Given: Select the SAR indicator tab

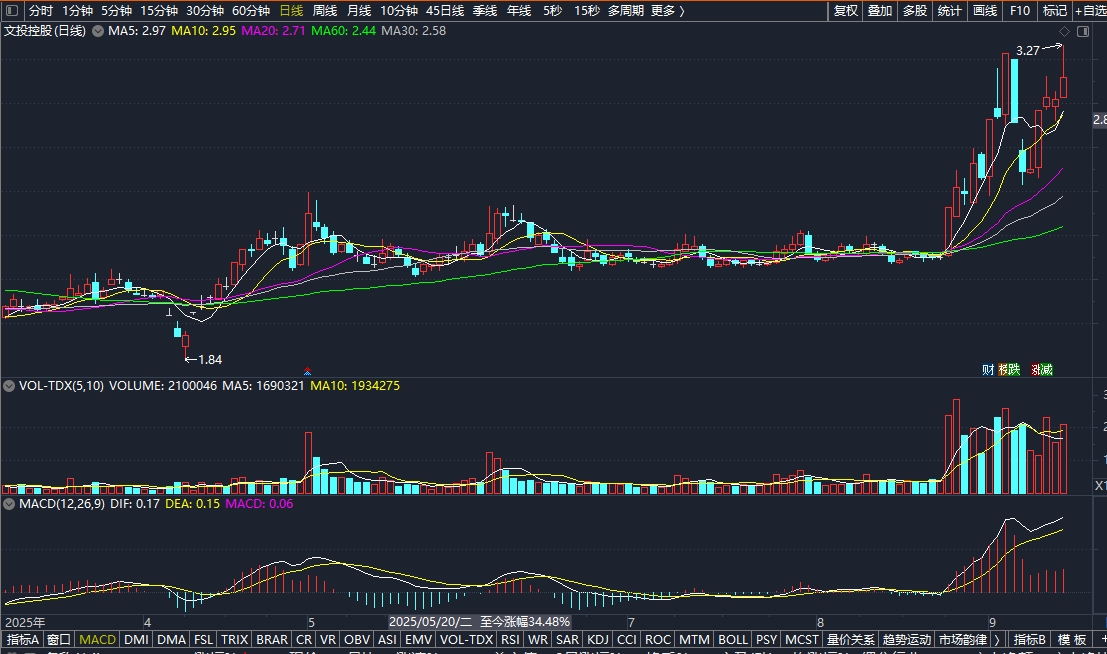Looking at the screenshot, I should pyautogui.click(x=567, y=639).
